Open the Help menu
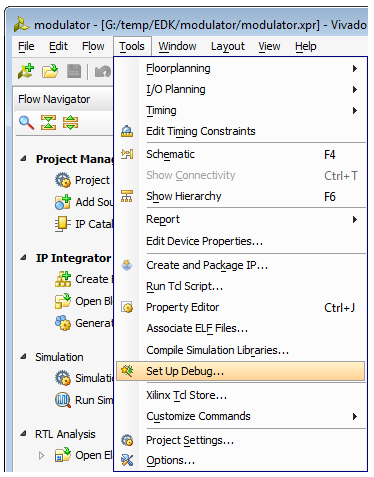 point(306,46)
